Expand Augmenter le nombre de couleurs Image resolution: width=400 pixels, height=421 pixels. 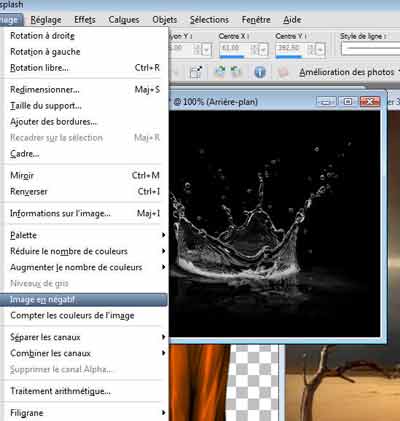[x=84, y=267]
